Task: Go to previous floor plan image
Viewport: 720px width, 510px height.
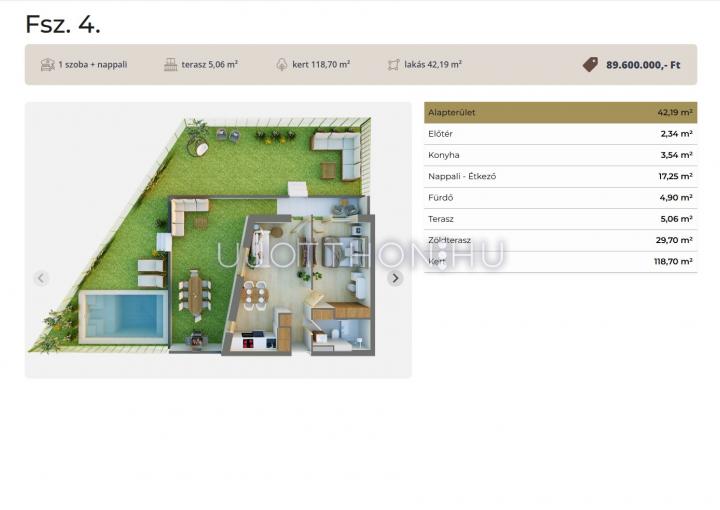Action: [41, 278]
